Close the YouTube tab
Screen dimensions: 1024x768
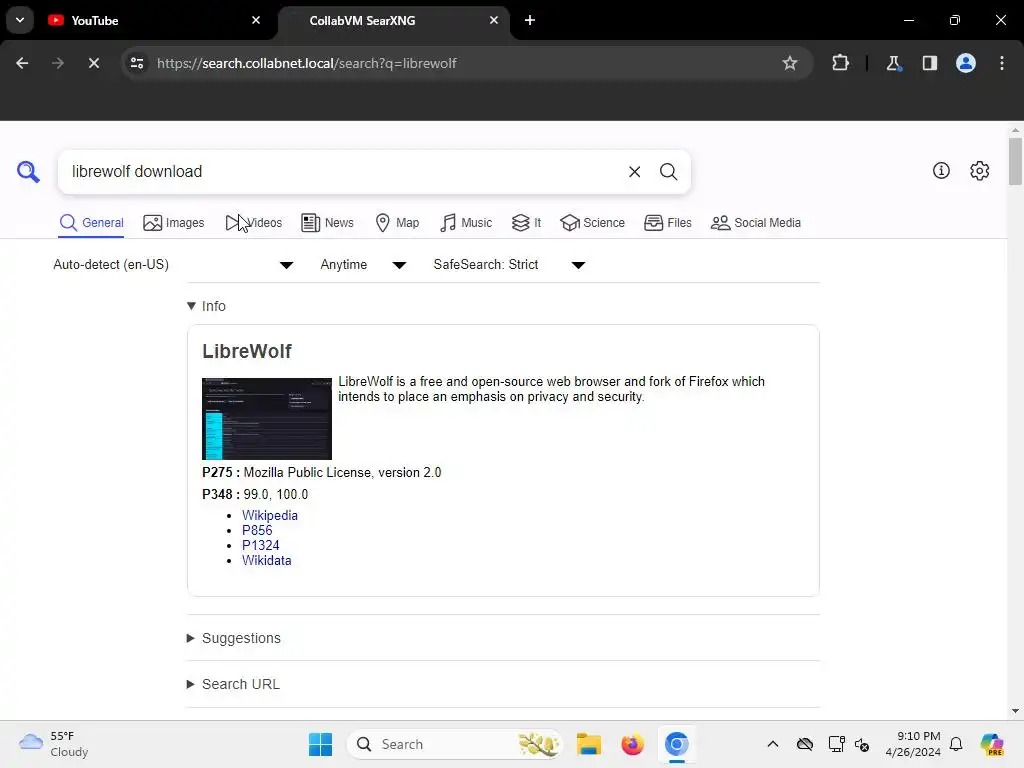pos(256,20)
